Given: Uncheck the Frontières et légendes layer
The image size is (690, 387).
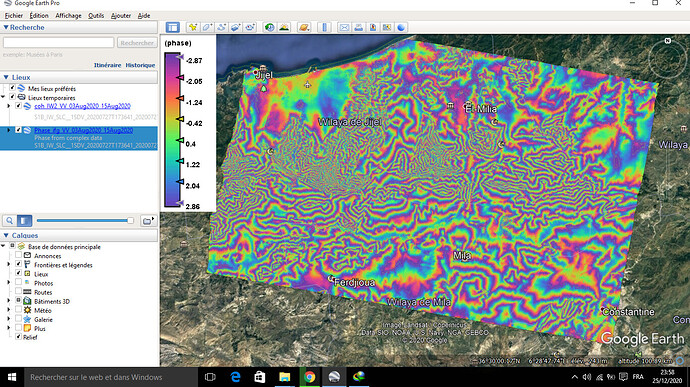Looking at the screenshot, I should (x=18, y=264).
